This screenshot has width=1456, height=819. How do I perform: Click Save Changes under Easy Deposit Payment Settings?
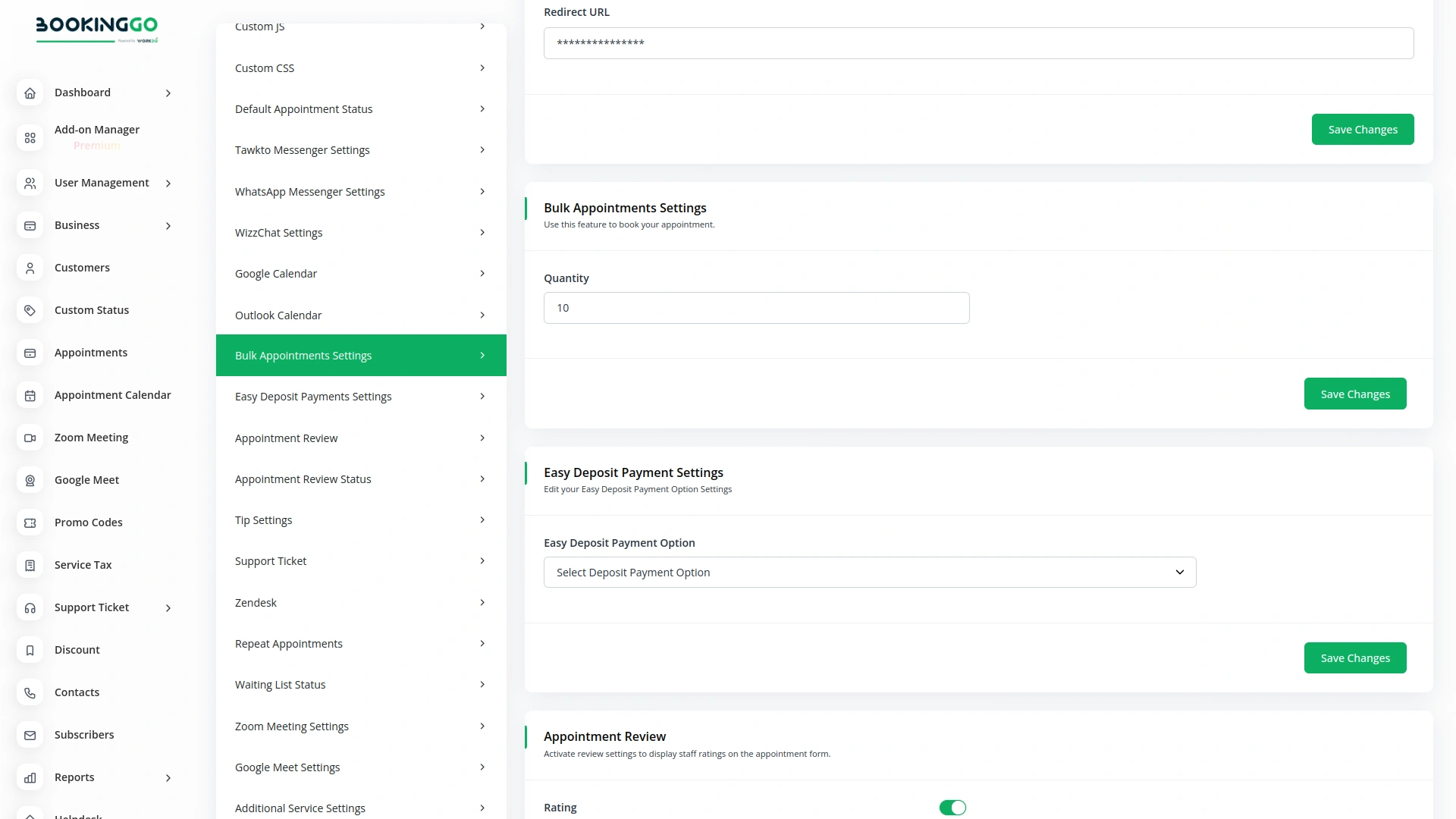pos(1354,657)
